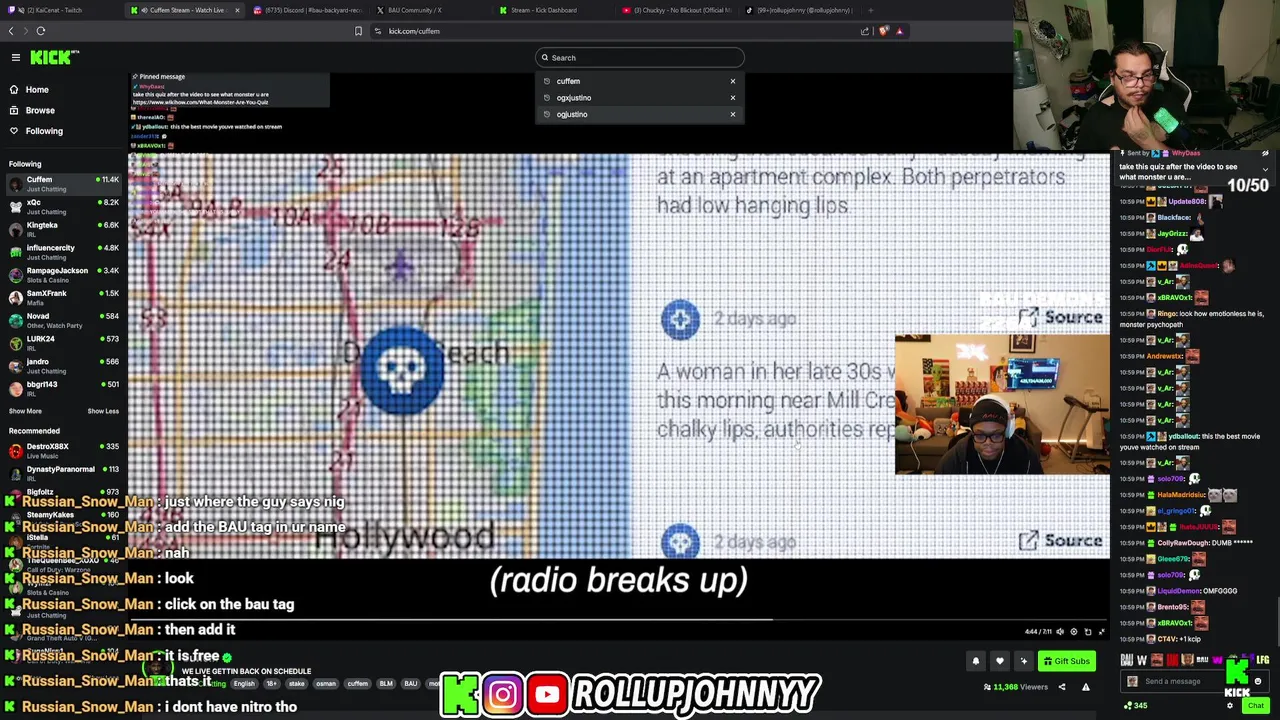
Task: Open RampageJackson channel in sidebar
Action: [63, 275]
